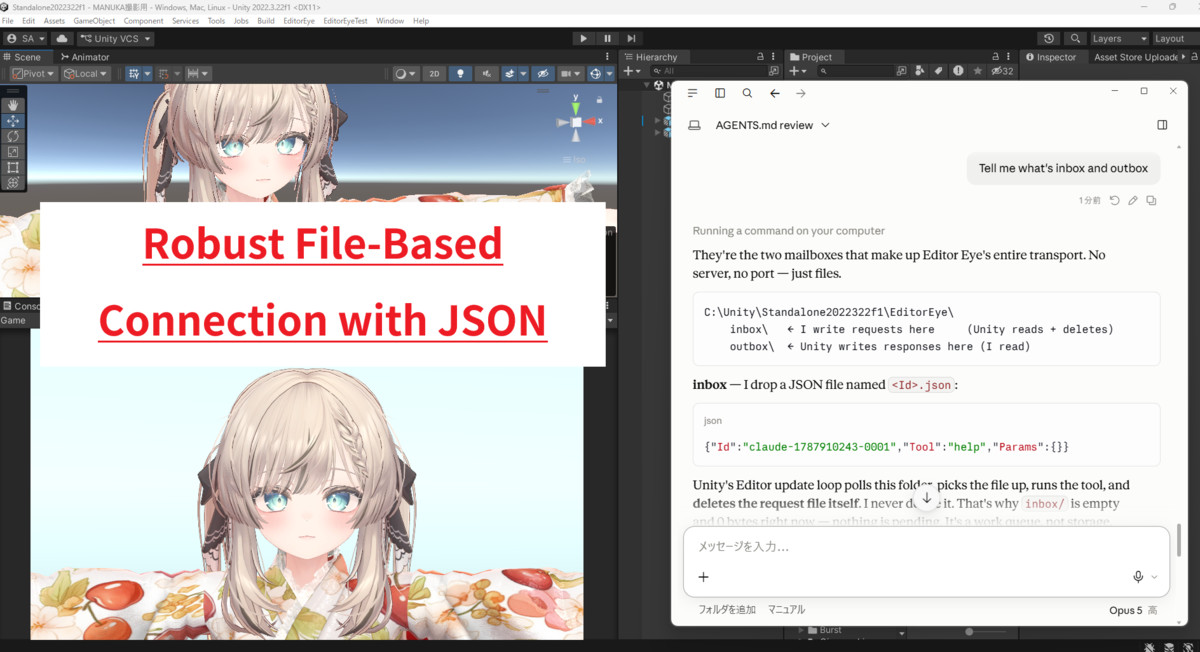1200x652 pixels.
Task: Click the microphone voice input icon
Action: pos(1138,577)
